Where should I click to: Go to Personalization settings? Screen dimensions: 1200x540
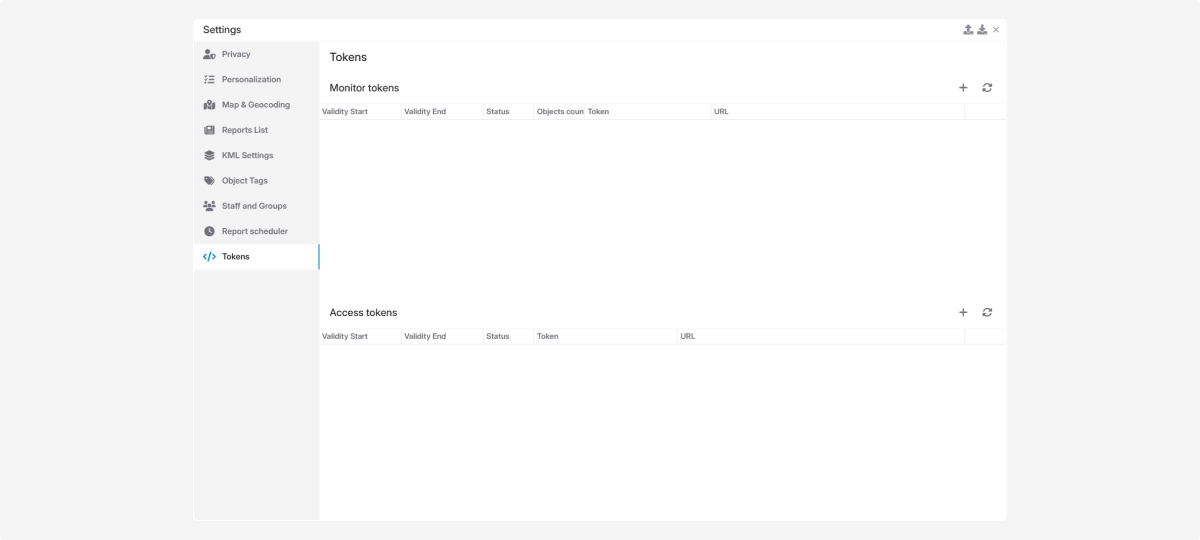[x=251, y=79]
